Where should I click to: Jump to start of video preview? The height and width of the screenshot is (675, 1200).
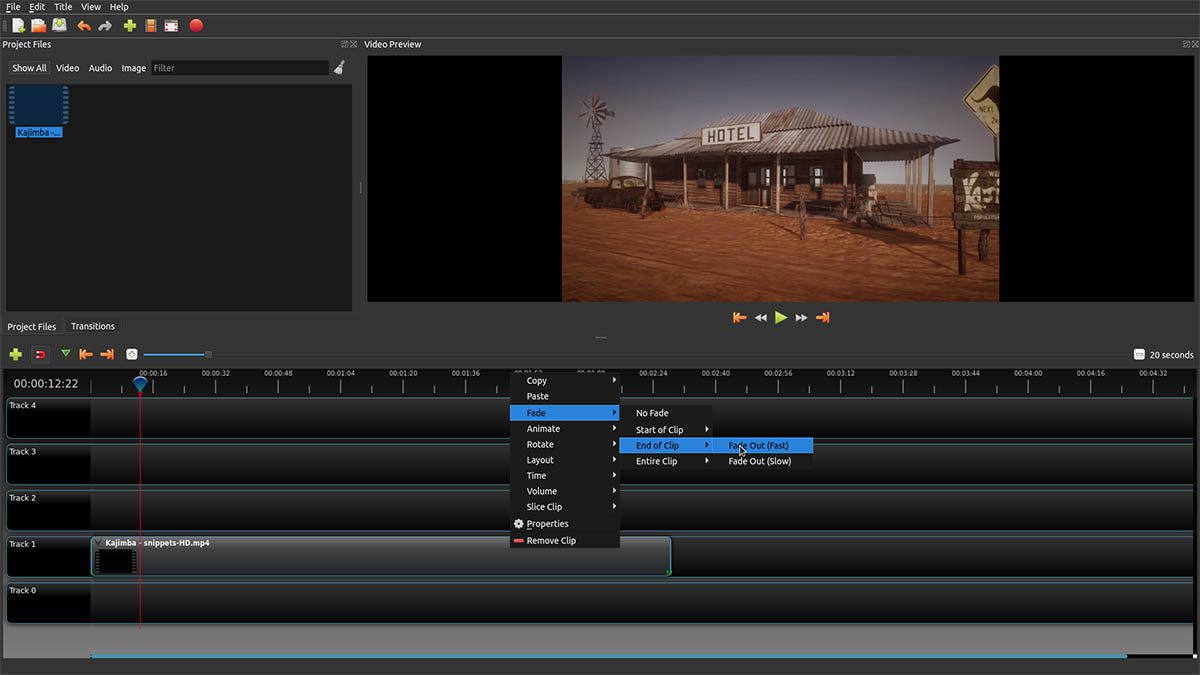[x=740, y=317]
